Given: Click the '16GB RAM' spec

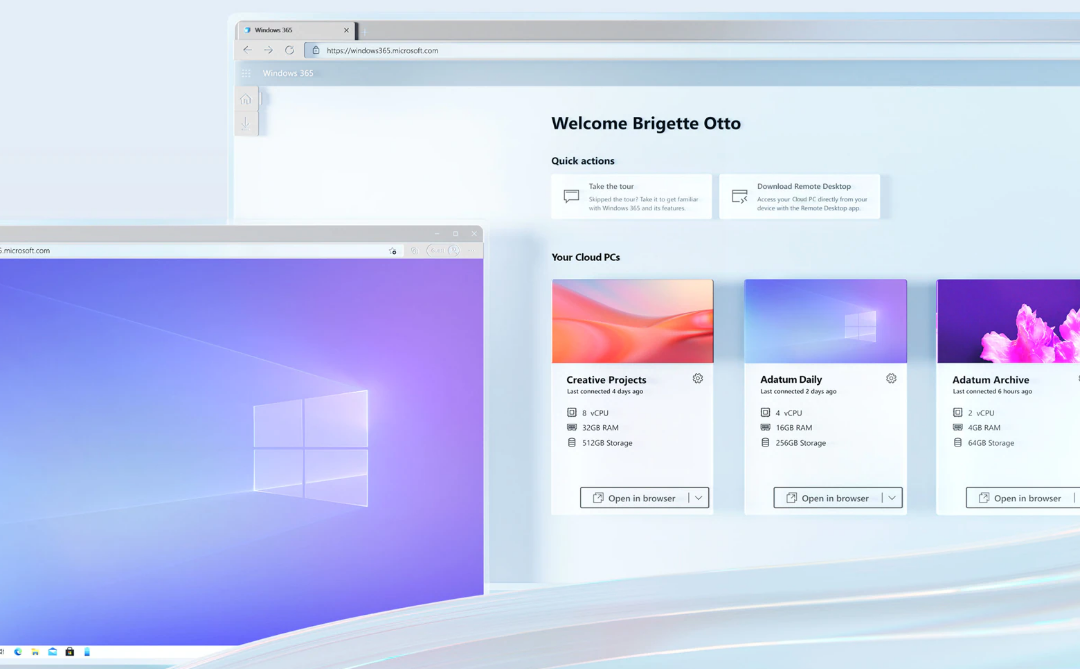Looking at the screenshot, I should pos(793,428).
